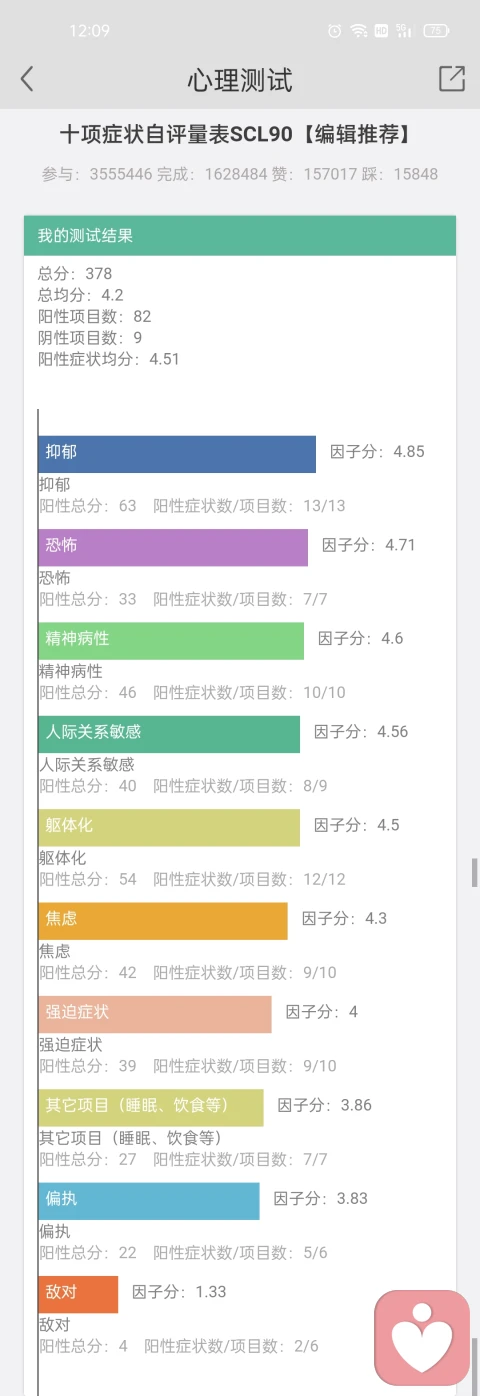Tap the light green 精神病性 bar

(171, 641)
